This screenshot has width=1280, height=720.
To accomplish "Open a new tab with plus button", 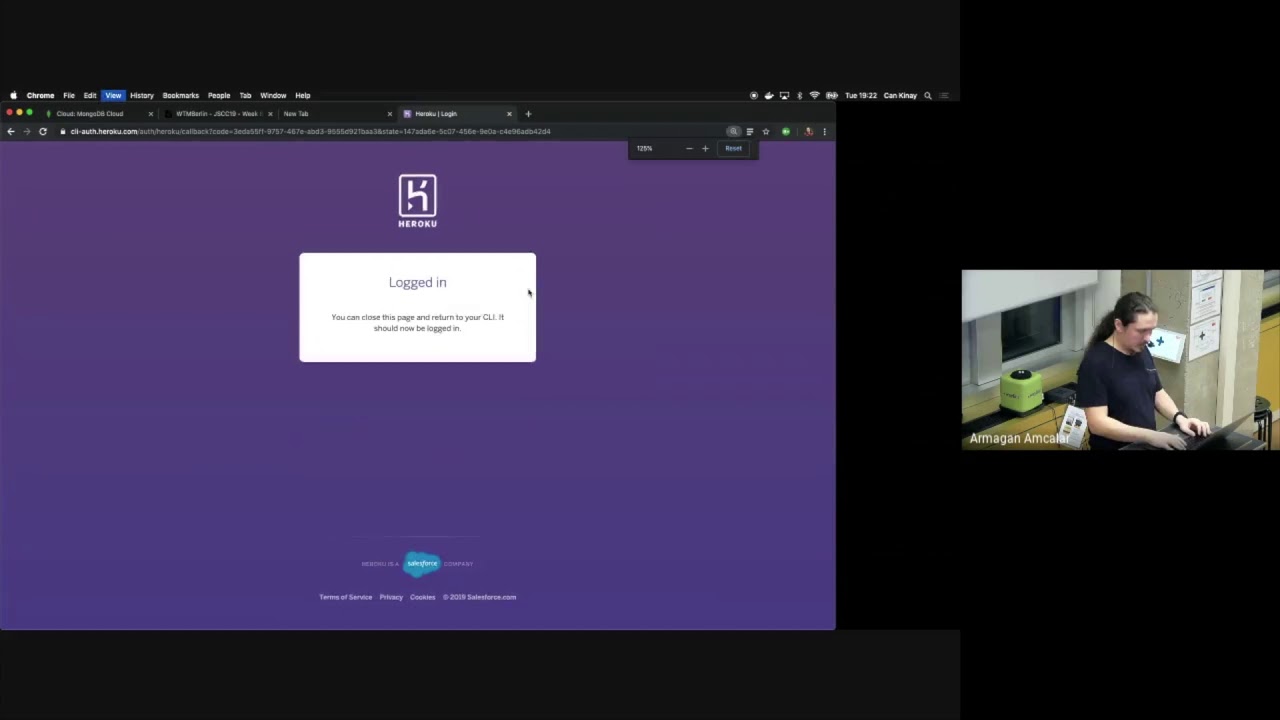I will tap(528, 114).
